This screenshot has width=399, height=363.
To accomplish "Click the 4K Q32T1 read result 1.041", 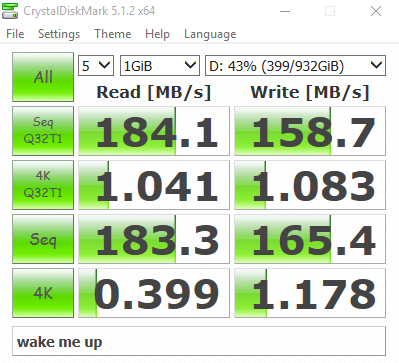I will tap(154, 185).
